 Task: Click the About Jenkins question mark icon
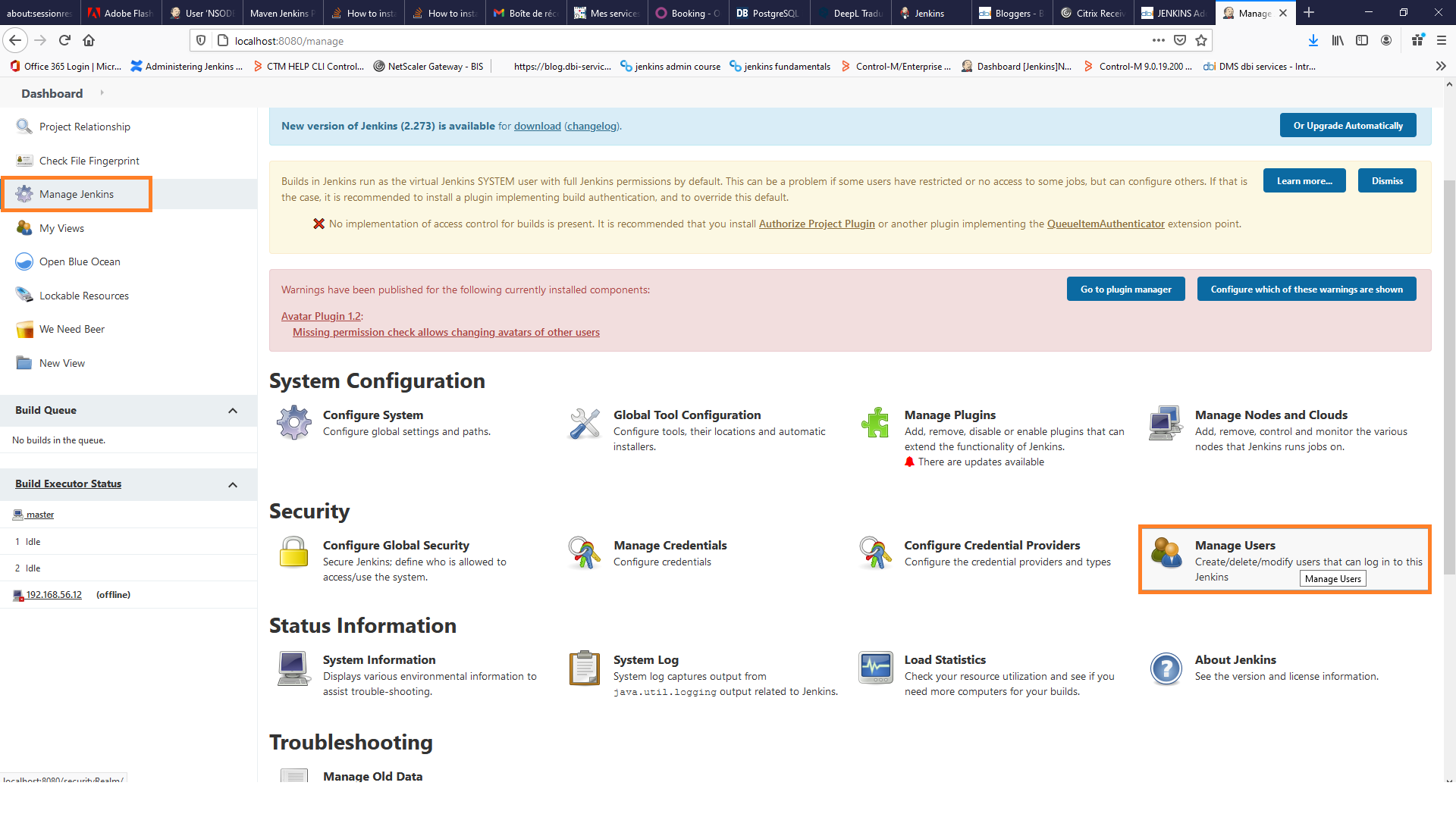click(x=1166, y=668)
